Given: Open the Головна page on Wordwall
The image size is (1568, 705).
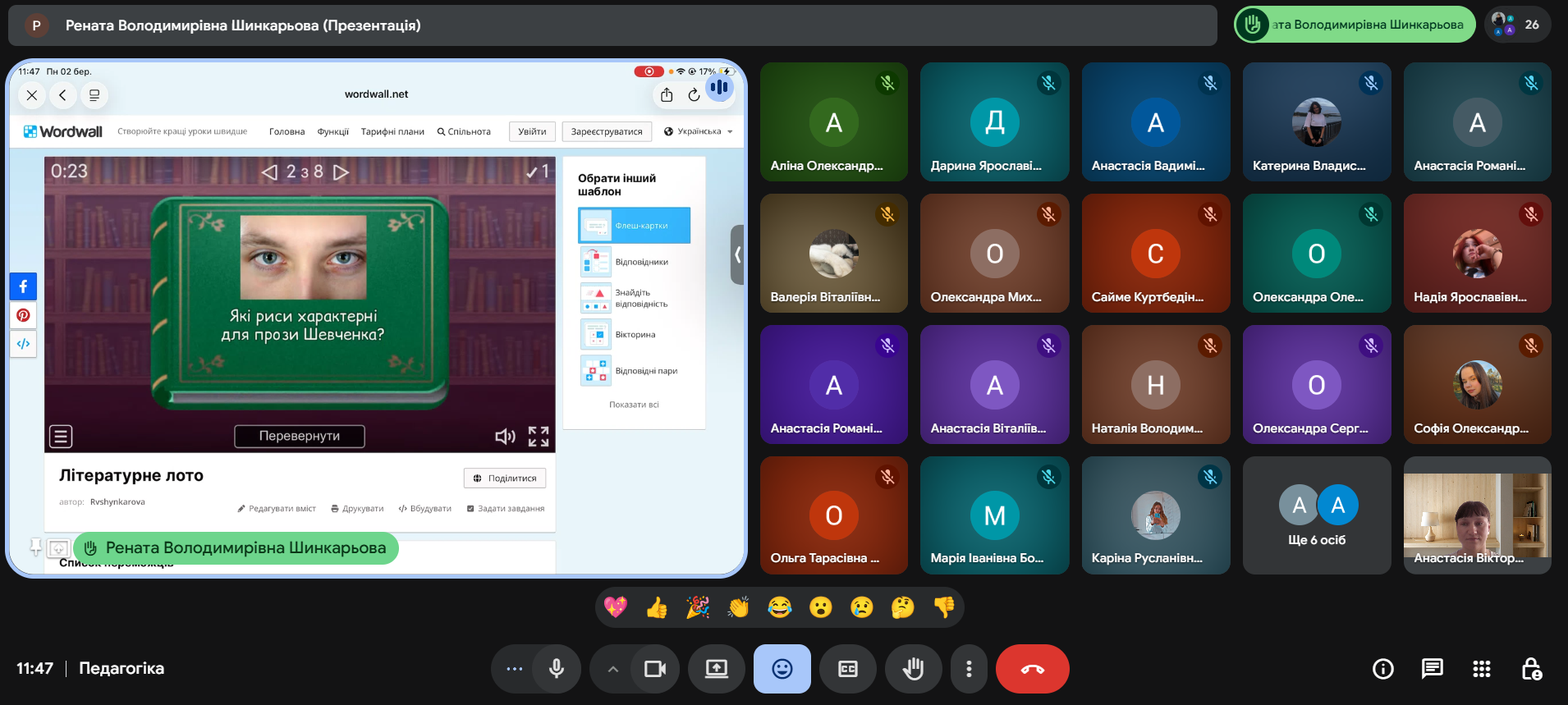Looking at the screenshot, I should pos(287,131).
